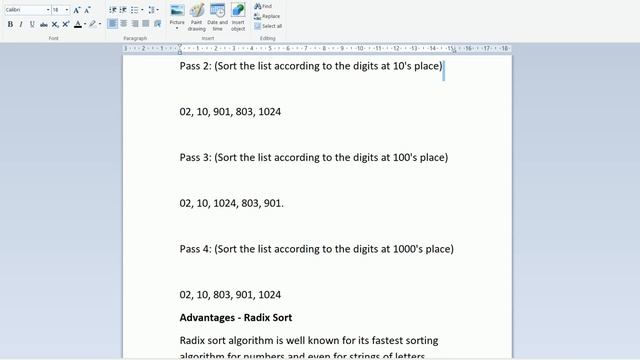Open the line spacing menu
This screenshot has height=360, width=640.
tap(153, 10)
